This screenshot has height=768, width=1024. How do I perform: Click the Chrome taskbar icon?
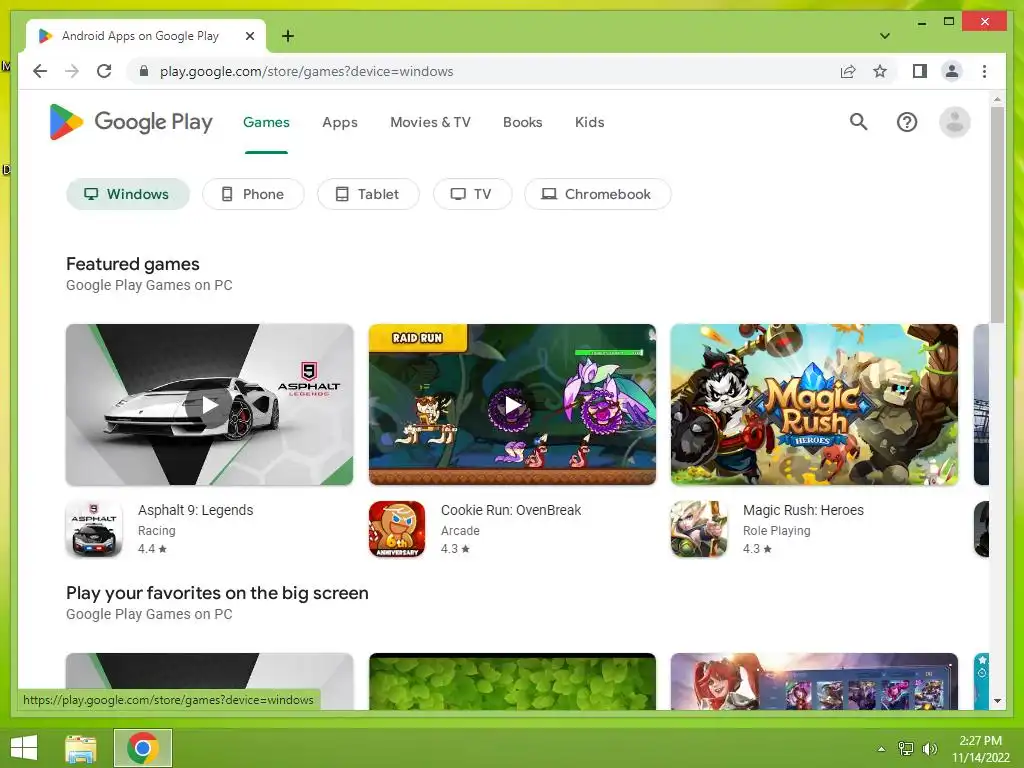[142, 748]
